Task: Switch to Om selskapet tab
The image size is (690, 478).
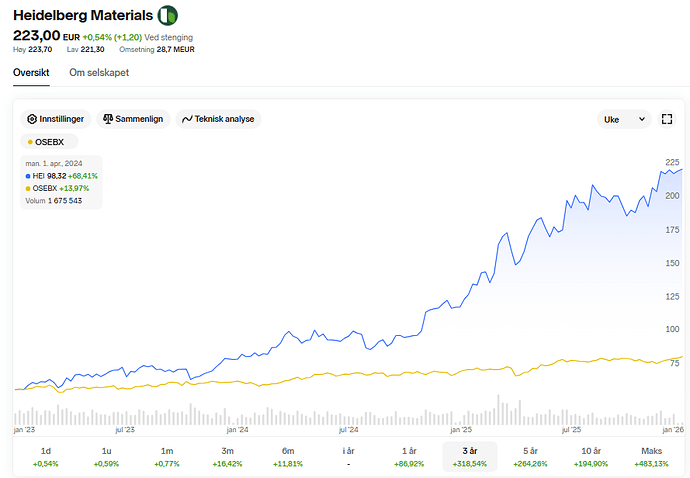Action: (99, 73)
